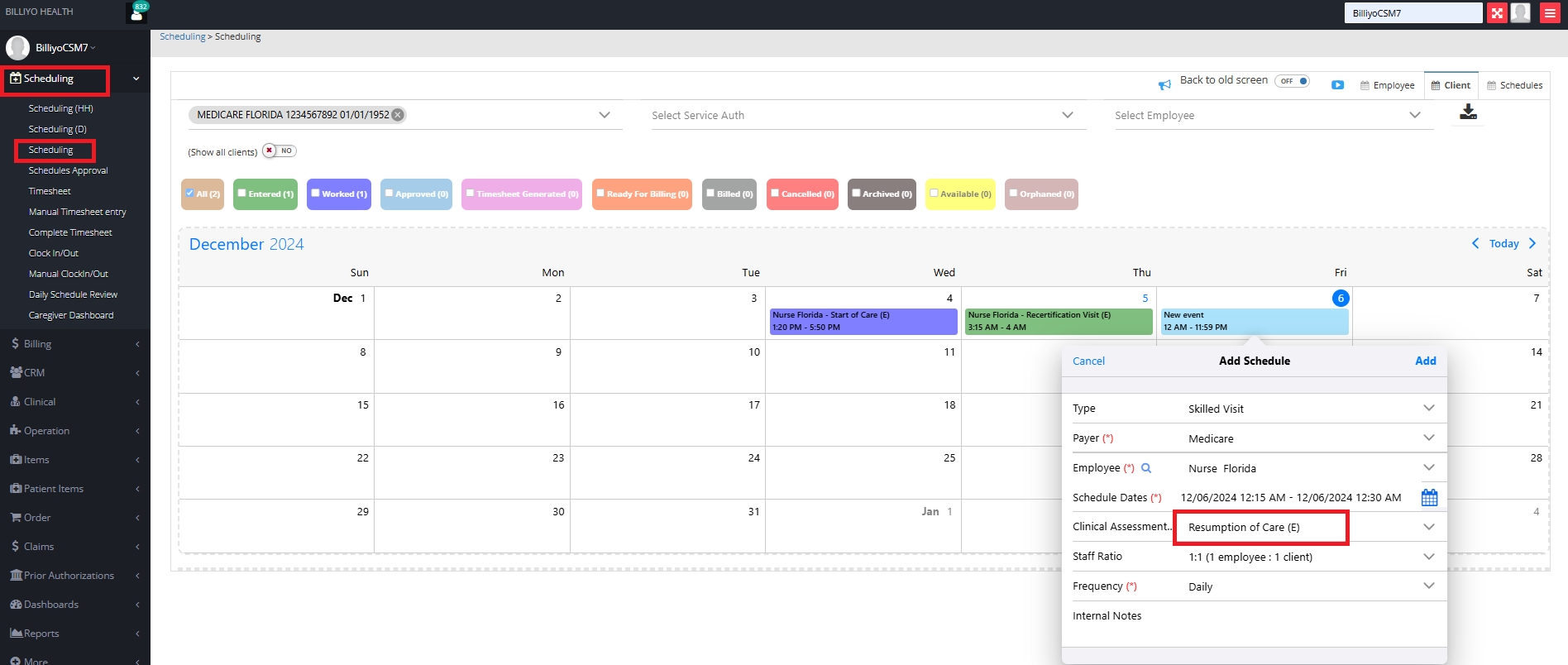This screenshot has width=1568, height=665.
Task: Go to previous month using left arrow
Action: 1475,243
